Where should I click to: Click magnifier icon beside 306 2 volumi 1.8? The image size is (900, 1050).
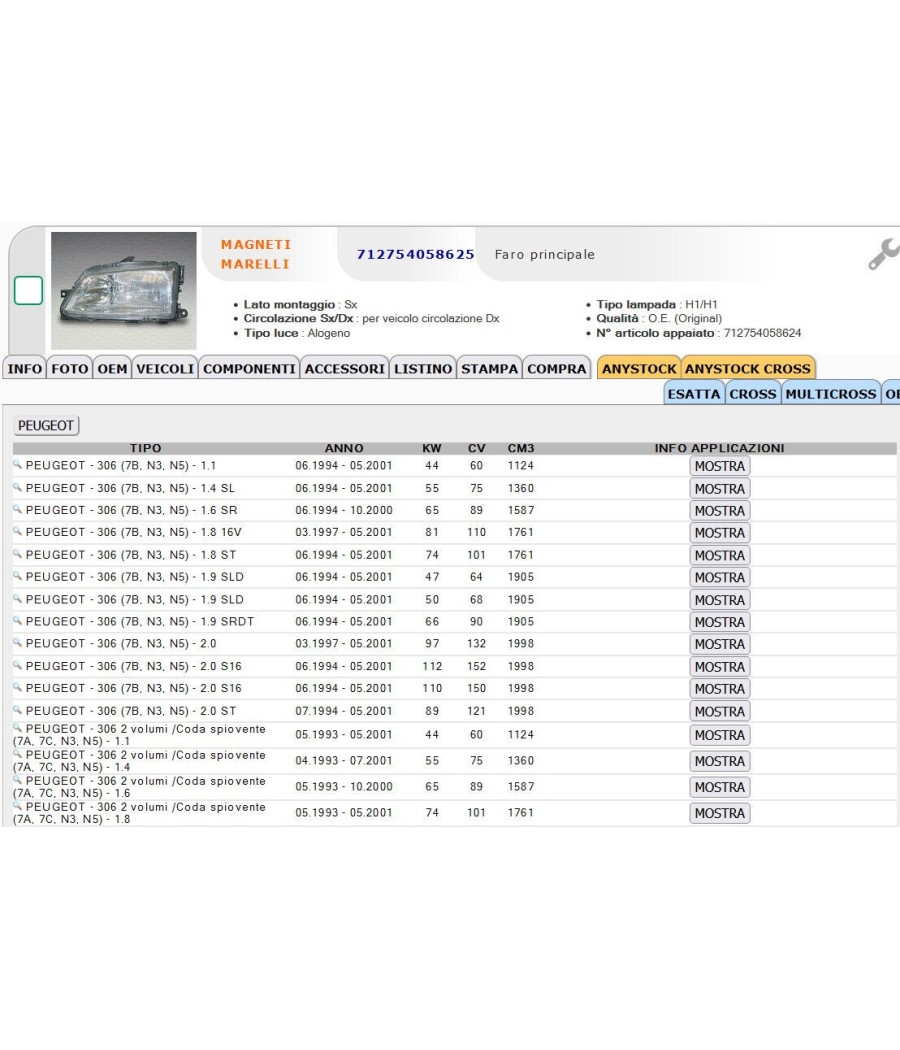click(x=17, y=806)
